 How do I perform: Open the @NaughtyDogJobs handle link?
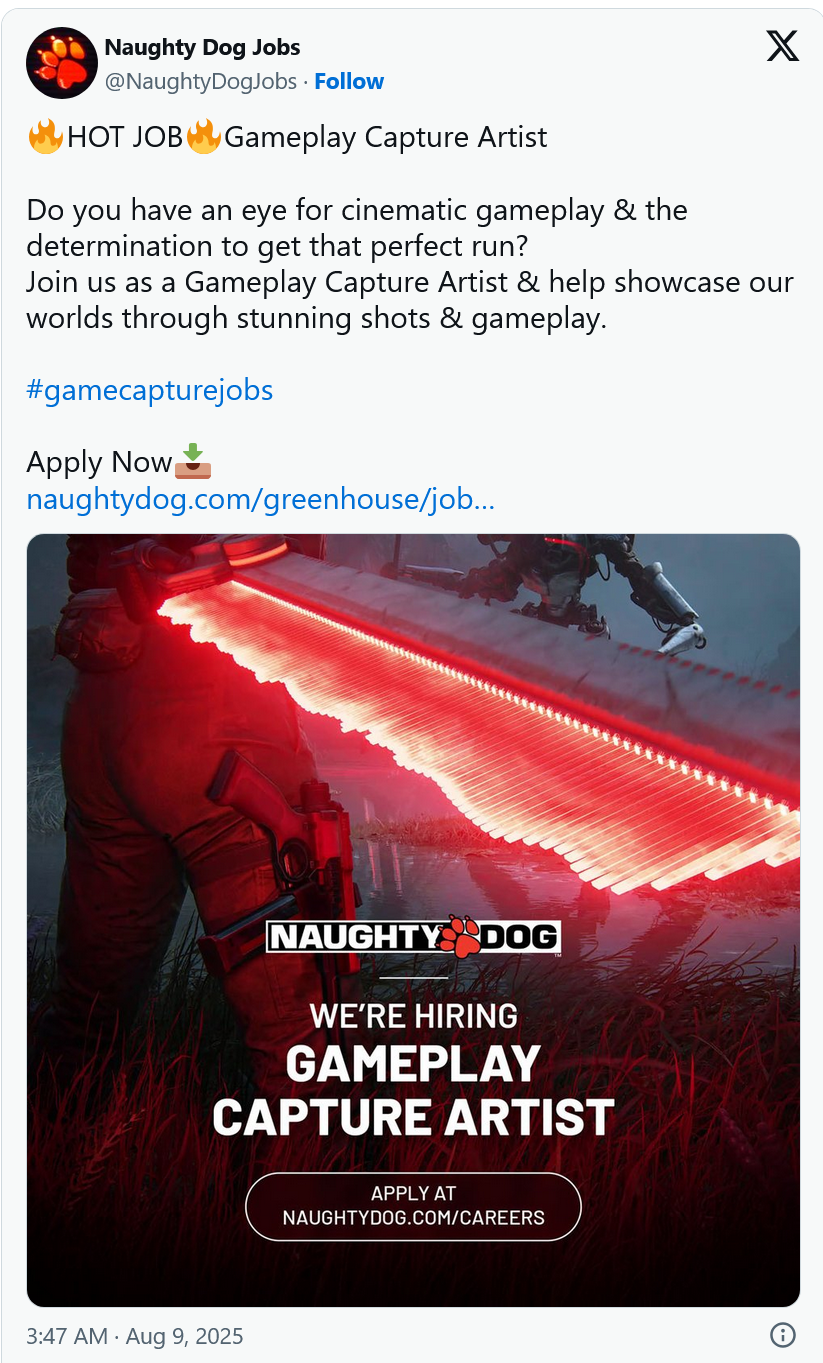(x=201, y=82)
